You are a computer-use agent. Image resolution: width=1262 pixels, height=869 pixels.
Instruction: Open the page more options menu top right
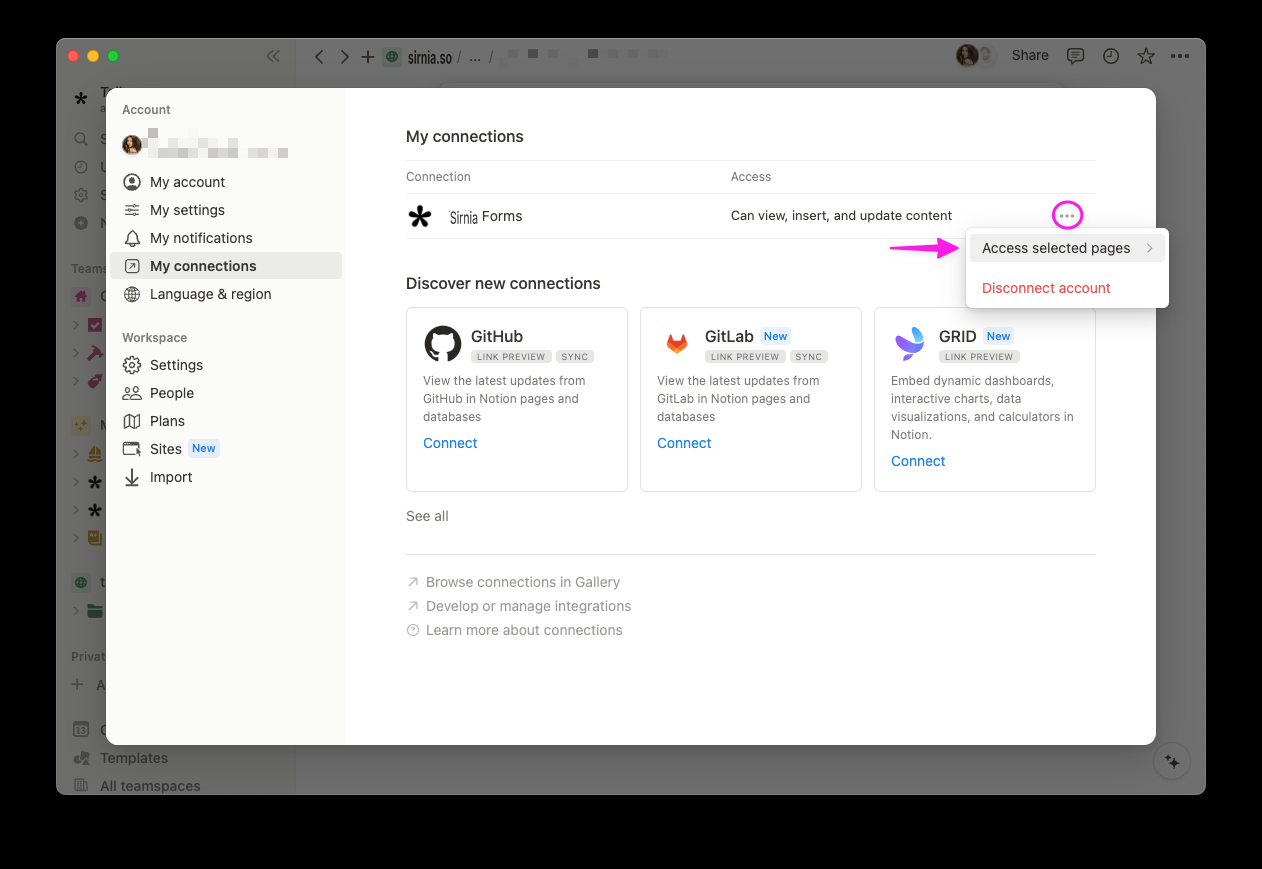pos(1181,56)
